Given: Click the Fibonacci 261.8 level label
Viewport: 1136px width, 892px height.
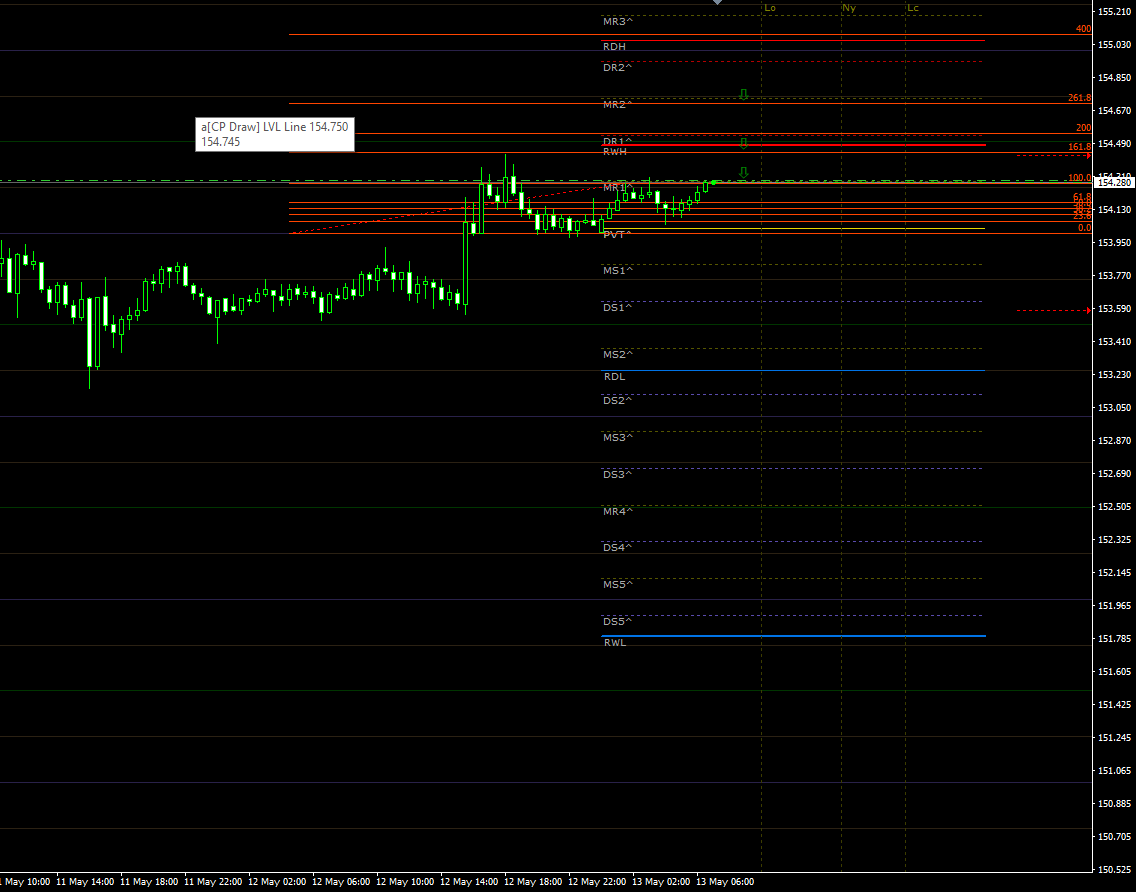Looking at the screenshot, I should pyautogui.click(x=1079, y=98).
